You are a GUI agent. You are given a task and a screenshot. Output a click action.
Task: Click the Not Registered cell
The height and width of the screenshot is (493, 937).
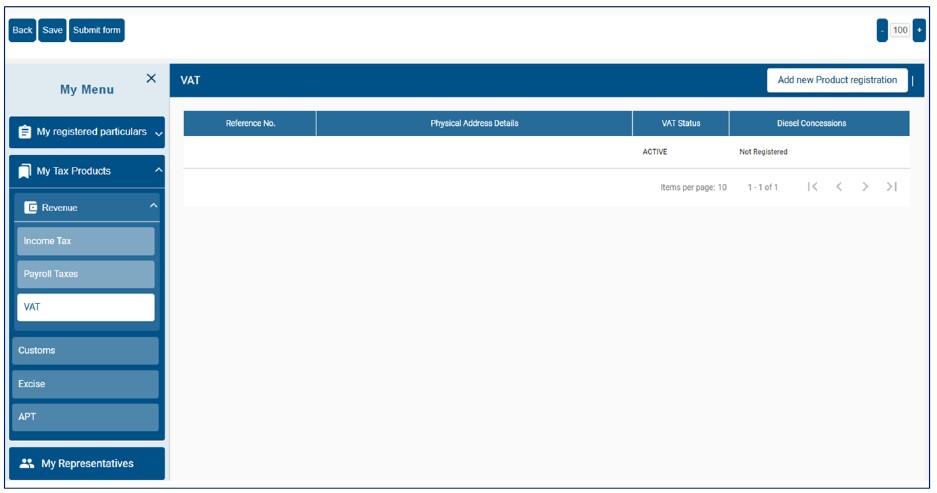coord(763,152)
